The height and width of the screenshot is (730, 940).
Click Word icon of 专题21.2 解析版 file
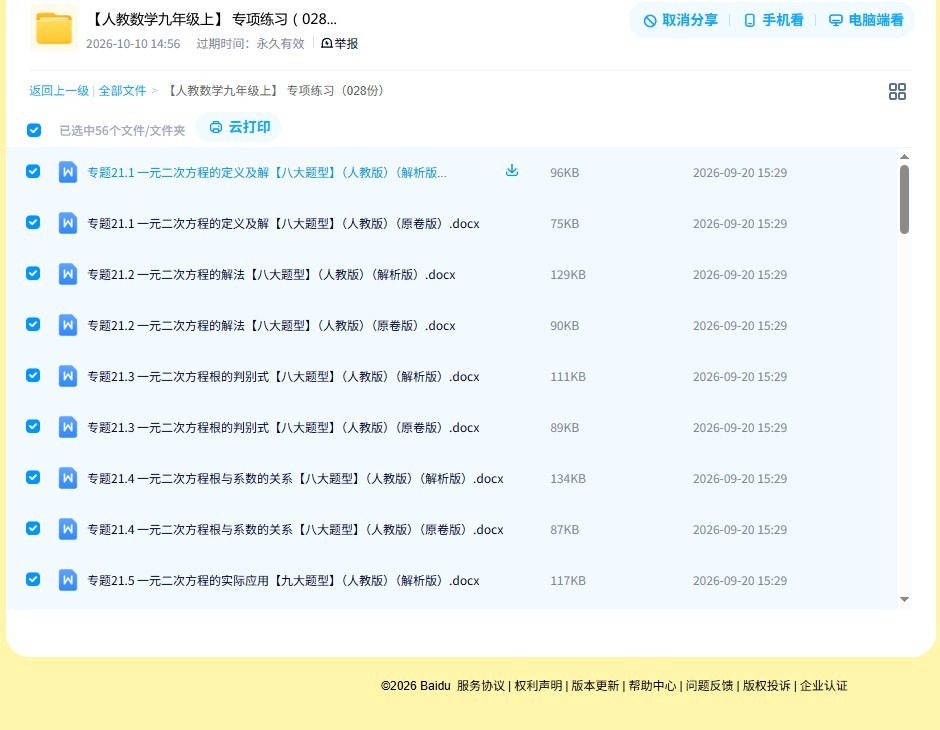pyautogui.click(x=68, y=274)
